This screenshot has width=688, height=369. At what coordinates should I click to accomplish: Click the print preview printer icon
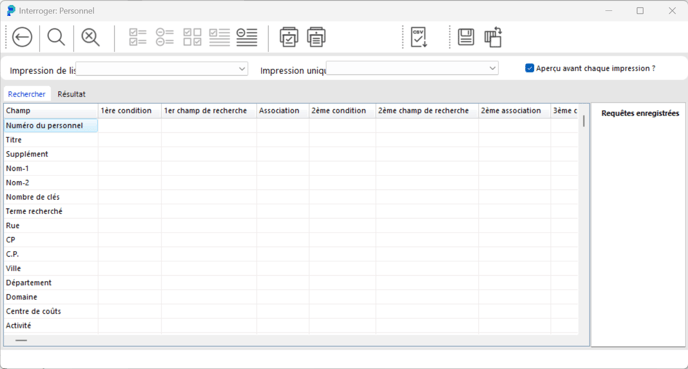pos(289,37)
